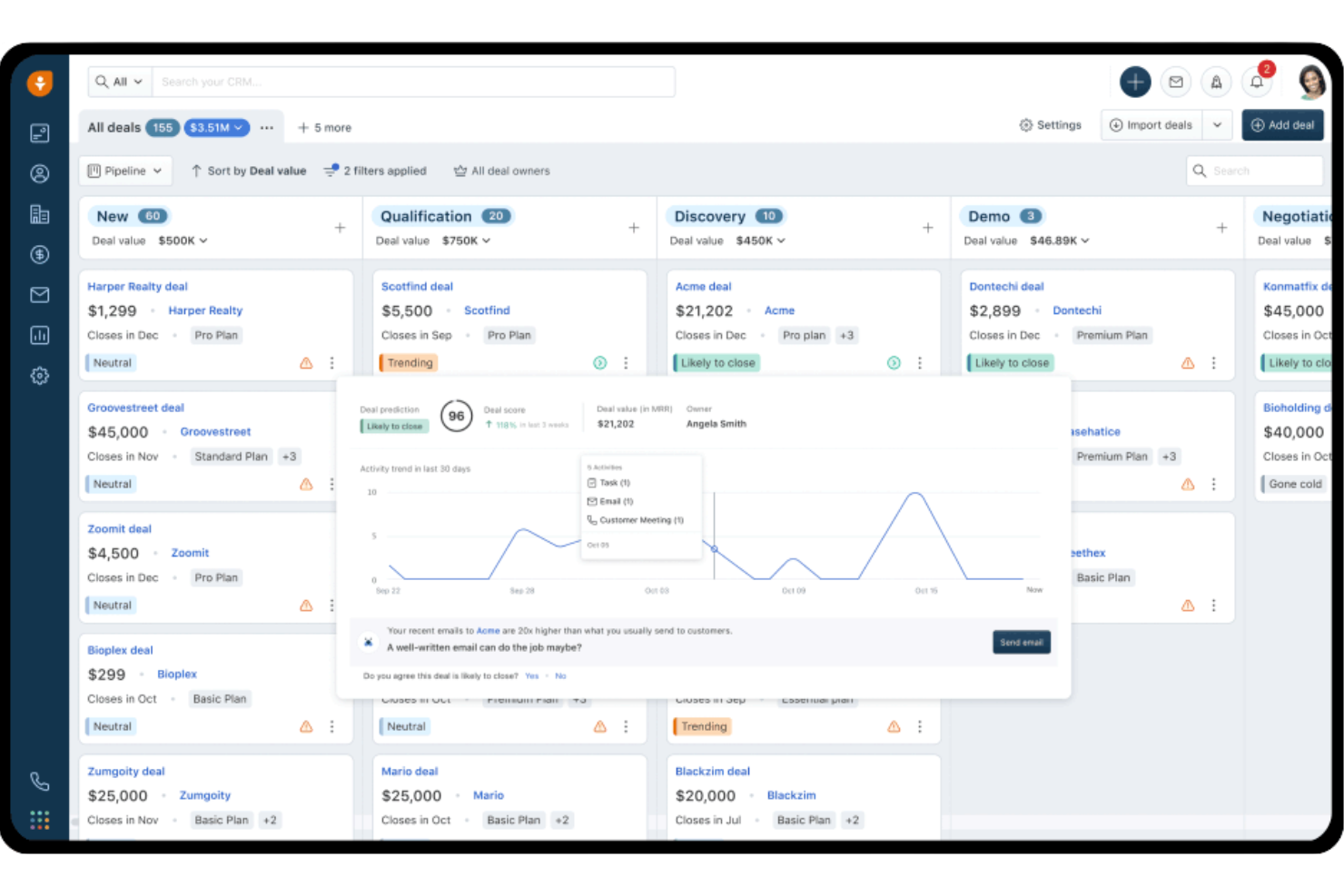
Task: View Analytics via the bar-chart sidebar icon
Action: tap(39, 335)
